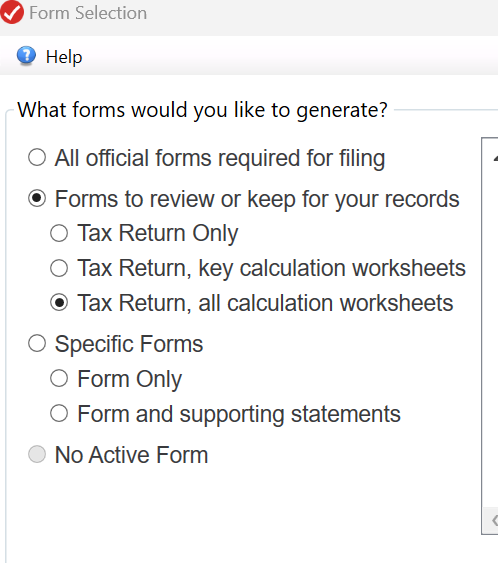Screen dimensions: 498x563
Task: Click the Form Selection window title text
Action: (x=88, y=13)
